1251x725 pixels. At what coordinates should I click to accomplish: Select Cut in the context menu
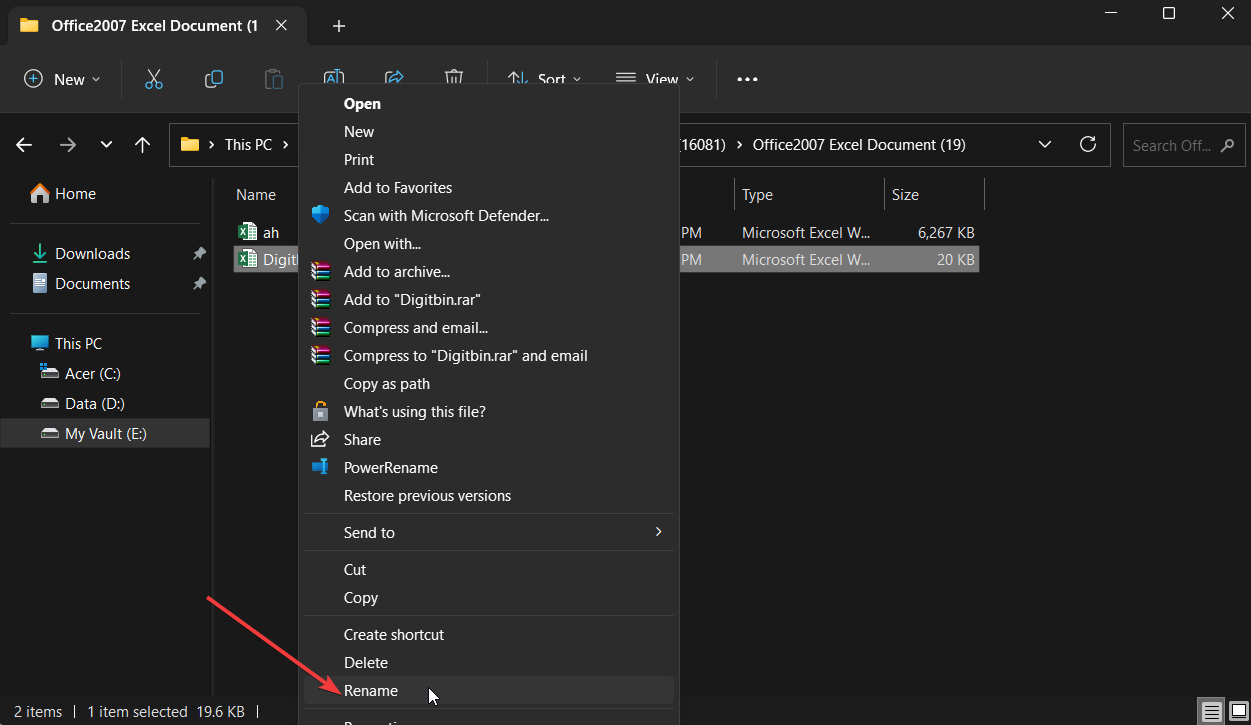(x=489, y=569)
